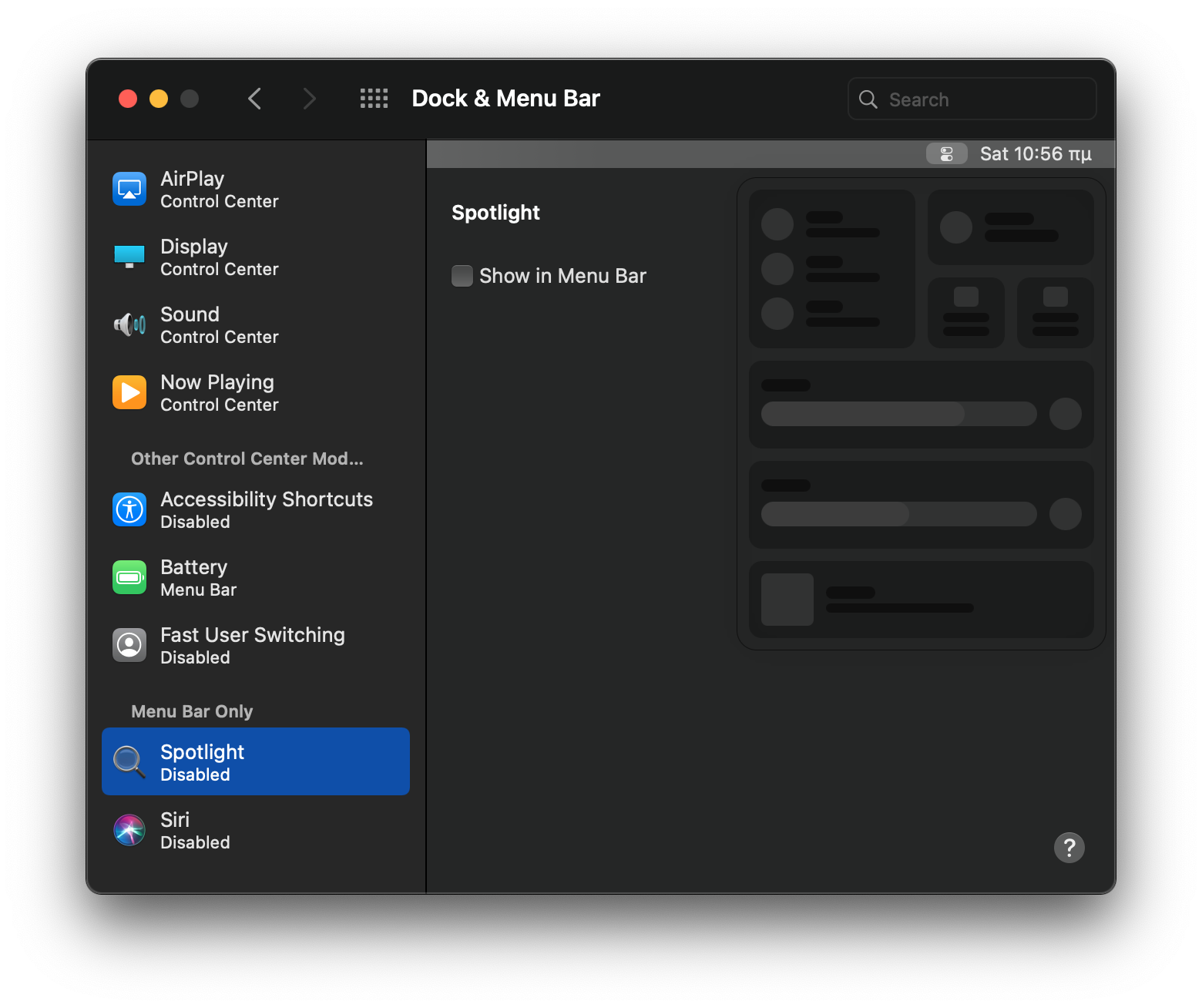Click the Menu Bar Only header
1202x1008 pixels.
[193, 712]
